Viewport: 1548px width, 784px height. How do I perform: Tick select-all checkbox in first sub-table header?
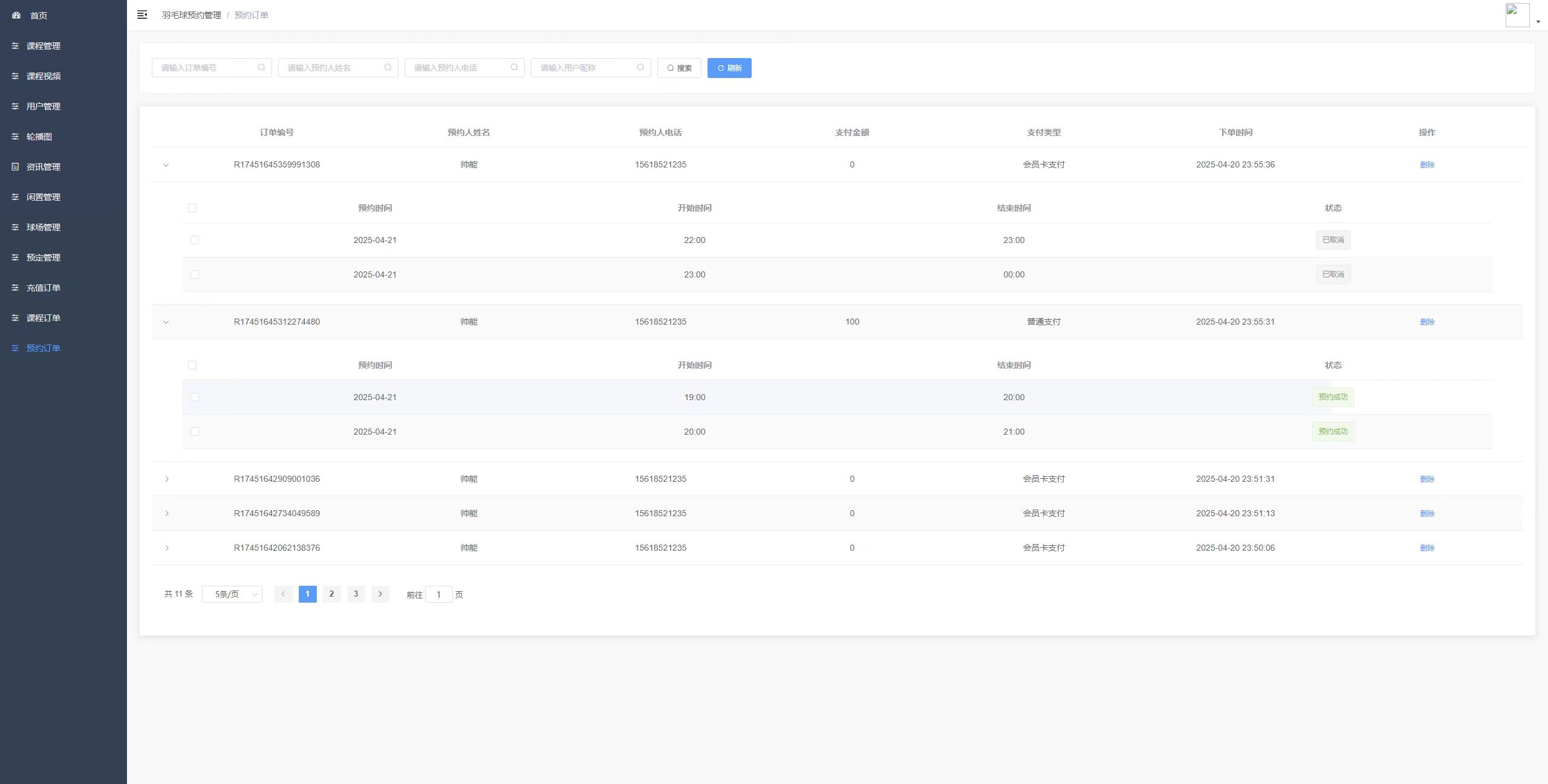click(x=192, y=208)
